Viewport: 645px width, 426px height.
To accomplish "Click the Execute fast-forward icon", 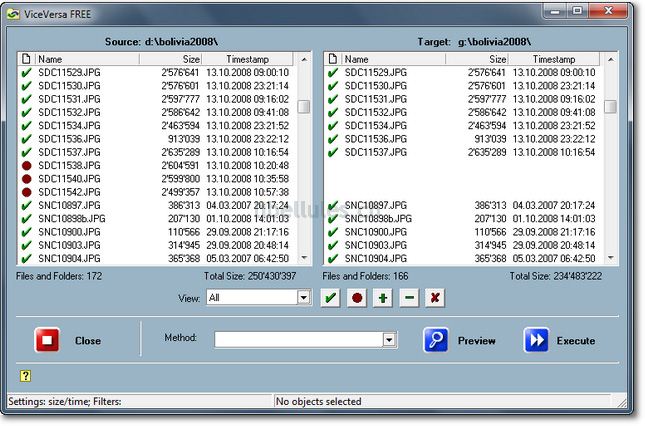I will [536, 340].
